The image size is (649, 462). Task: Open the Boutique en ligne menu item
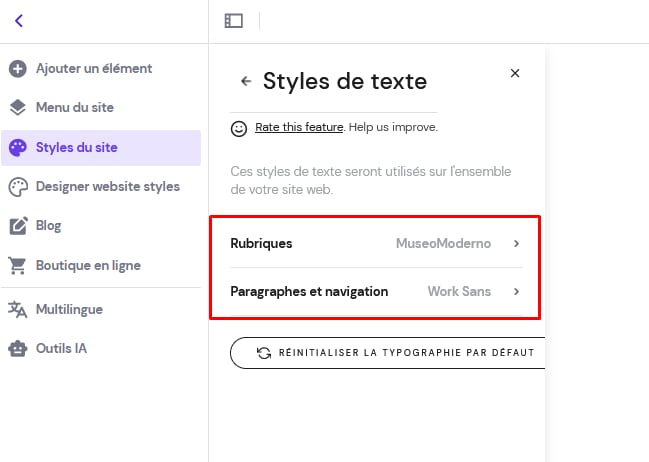[88, 266]
